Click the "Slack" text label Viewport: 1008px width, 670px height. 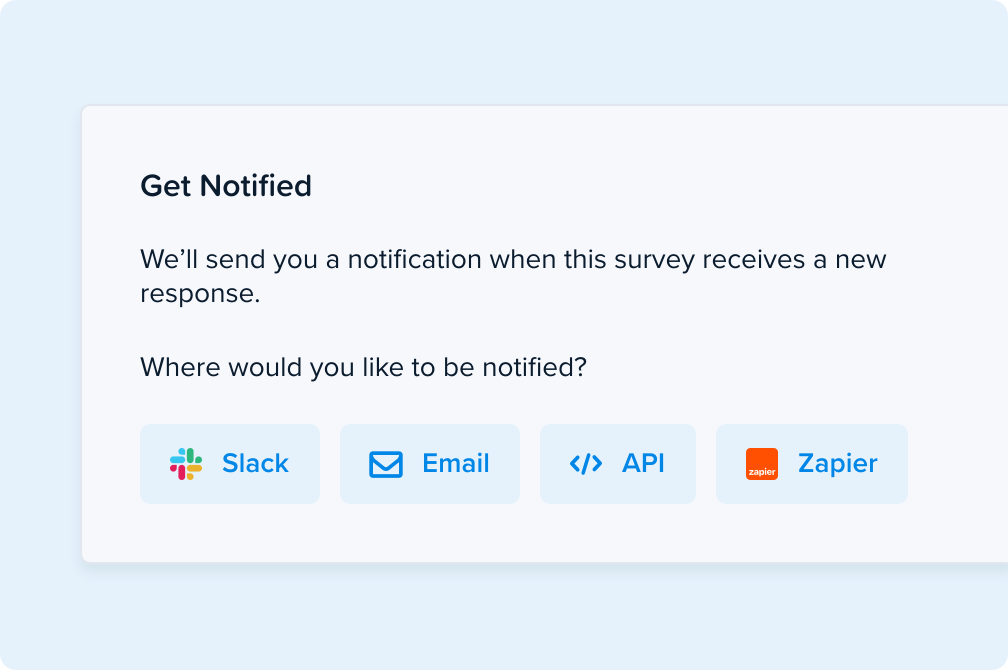pos(255,464)
